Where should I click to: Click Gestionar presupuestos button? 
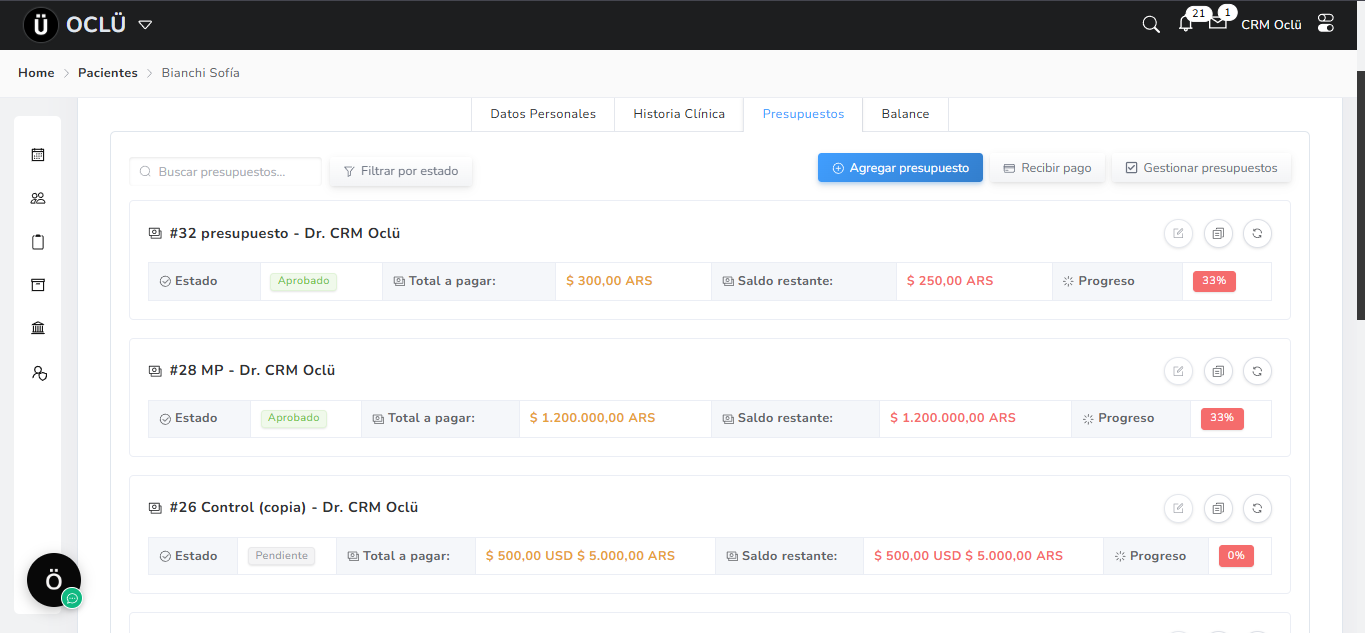(x=1201, y=168)
